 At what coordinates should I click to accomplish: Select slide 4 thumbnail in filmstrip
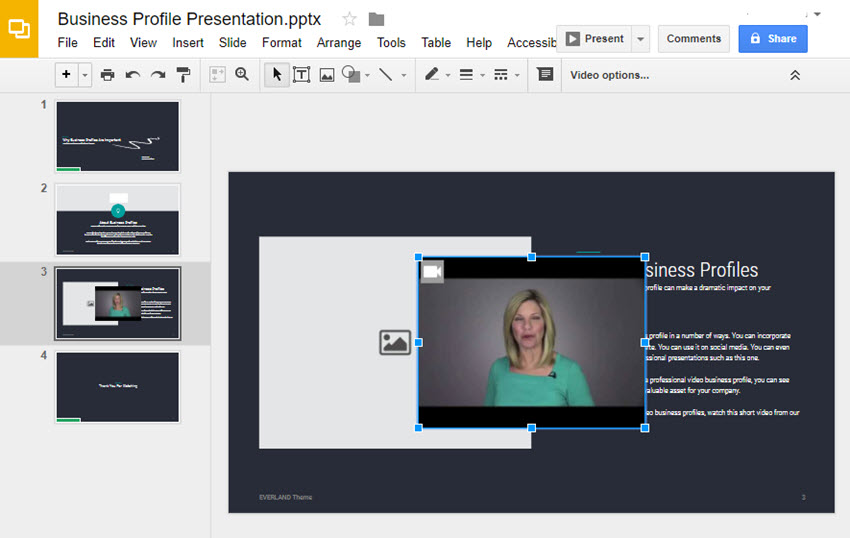pos(117,386)
